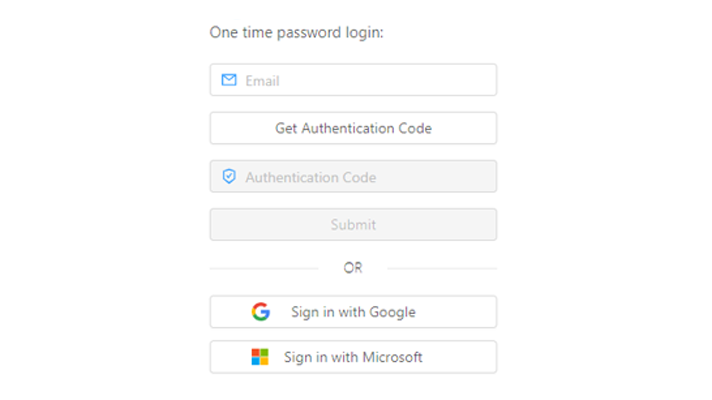The height and width of the screenshot is (400, 712).
Task: Click divider line right of OR
Action: 442,268
